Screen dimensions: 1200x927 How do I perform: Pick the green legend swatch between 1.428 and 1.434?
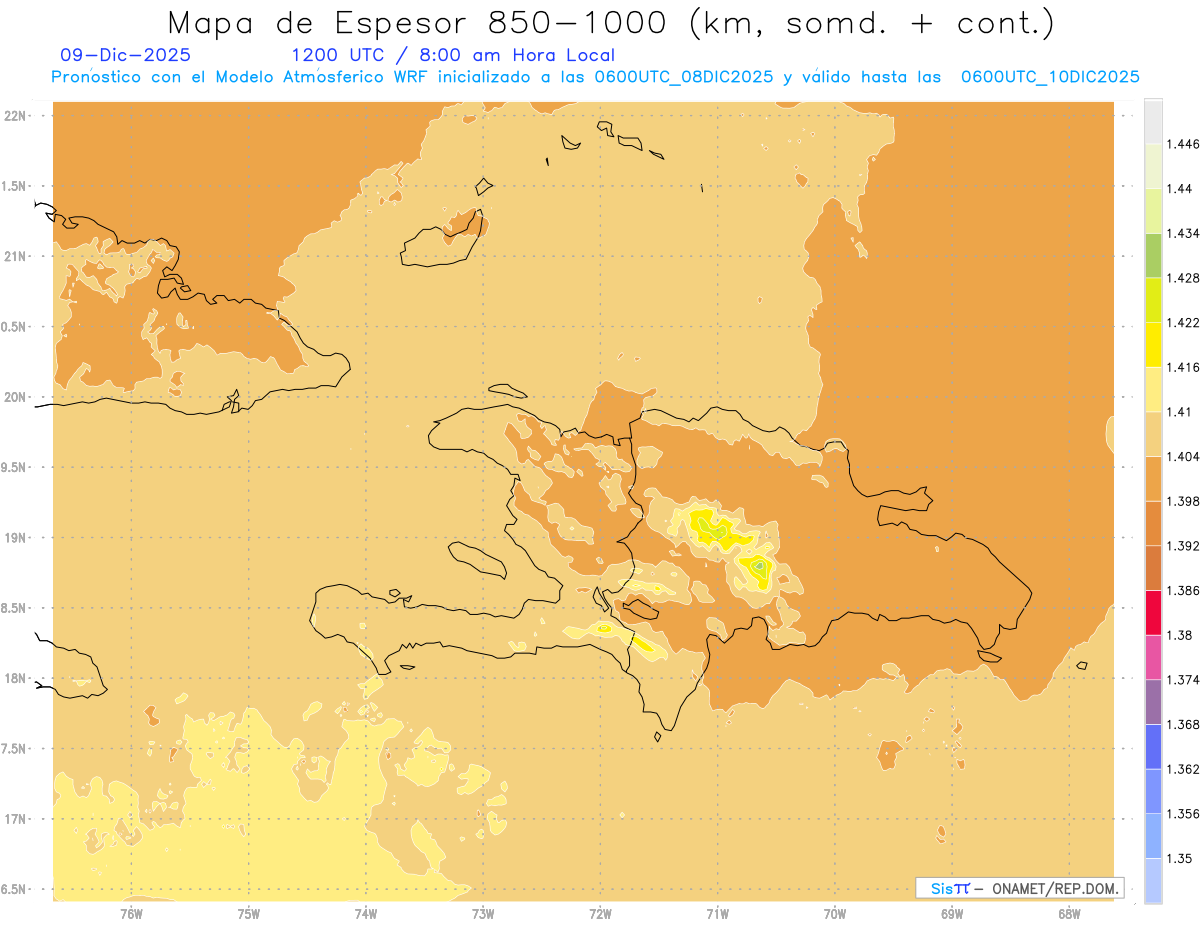coord(1153,255)
